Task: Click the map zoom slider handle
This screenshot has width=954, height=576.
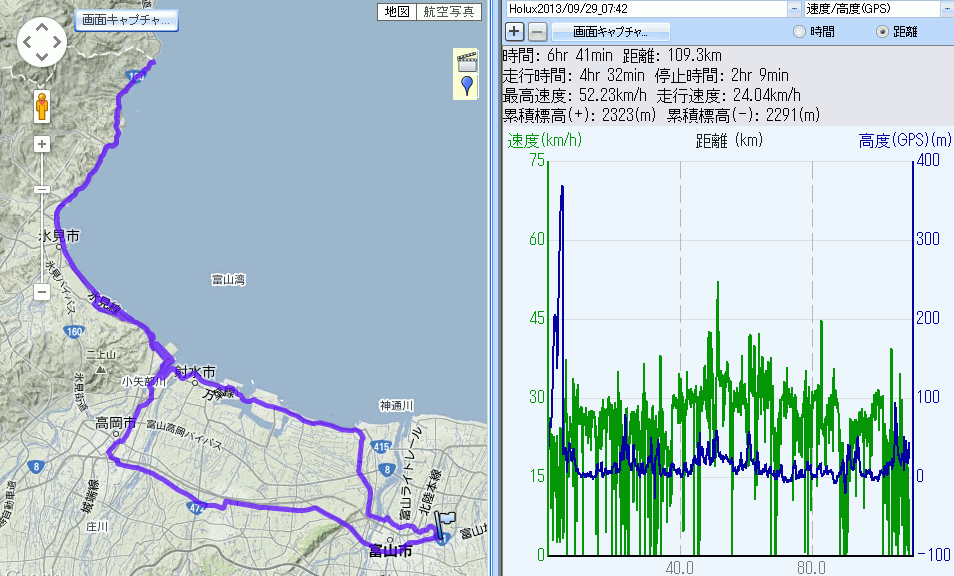Action: coord(42,189)
